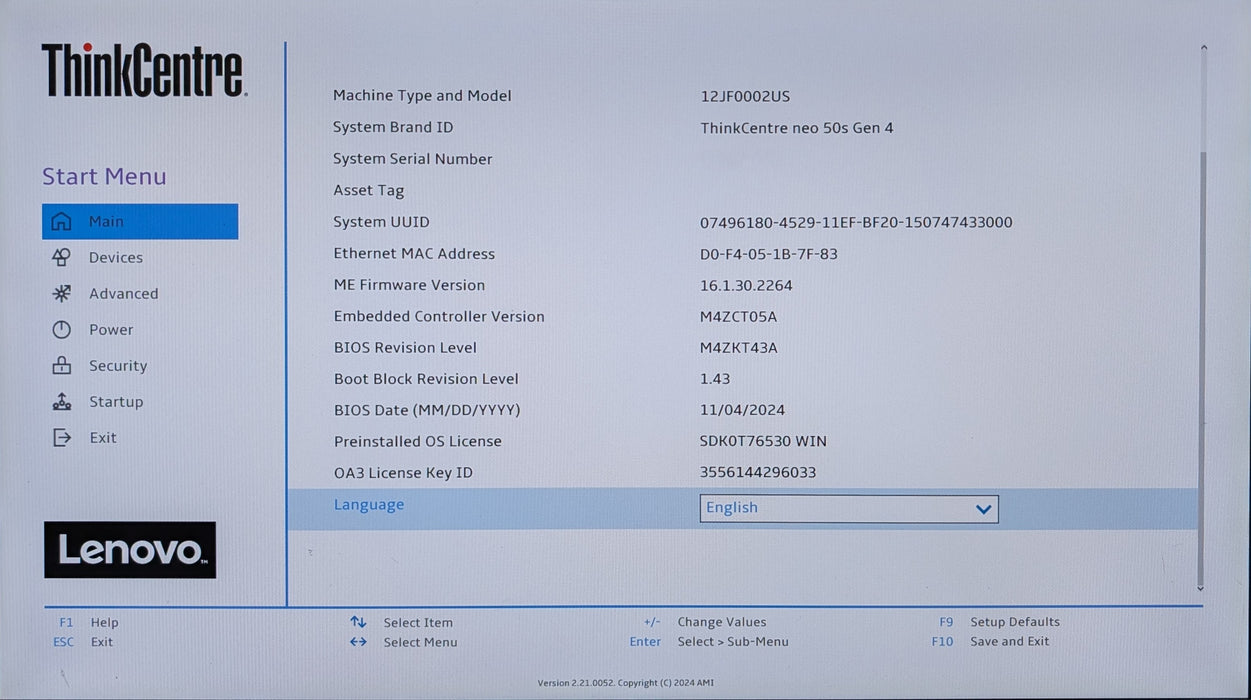The image size is (1251, 700).
Task: Select the Language setting label
Action: click(369, 505)
